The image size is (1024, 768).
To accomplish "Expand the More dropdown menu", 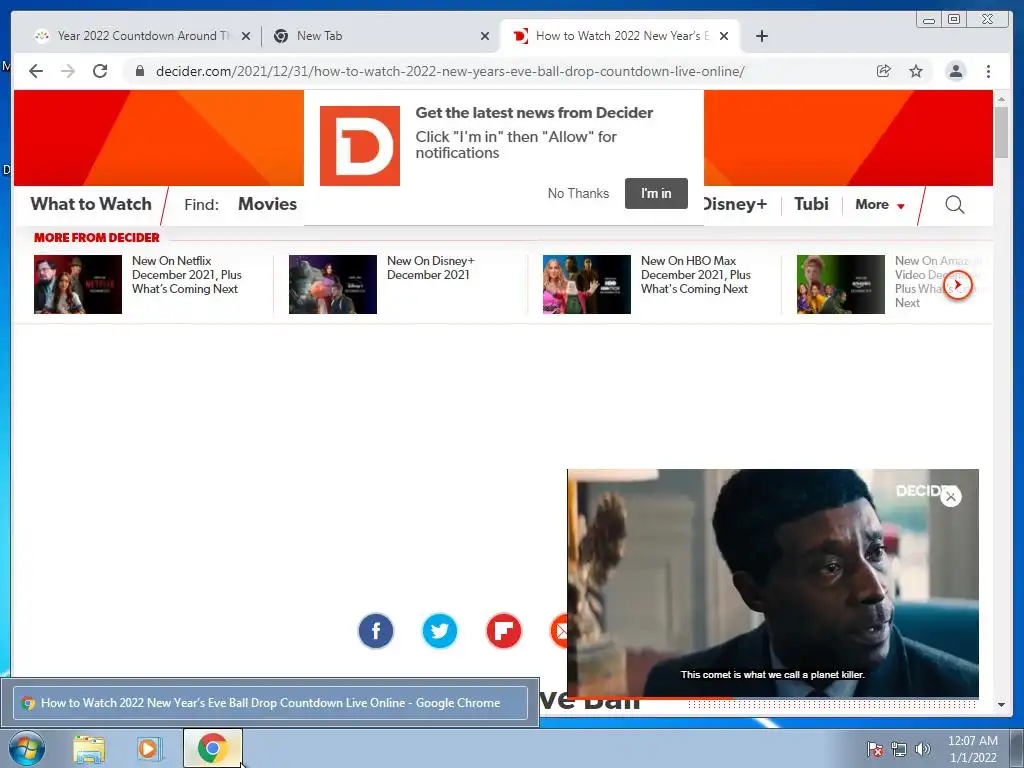I will click(x=880, y=204).
